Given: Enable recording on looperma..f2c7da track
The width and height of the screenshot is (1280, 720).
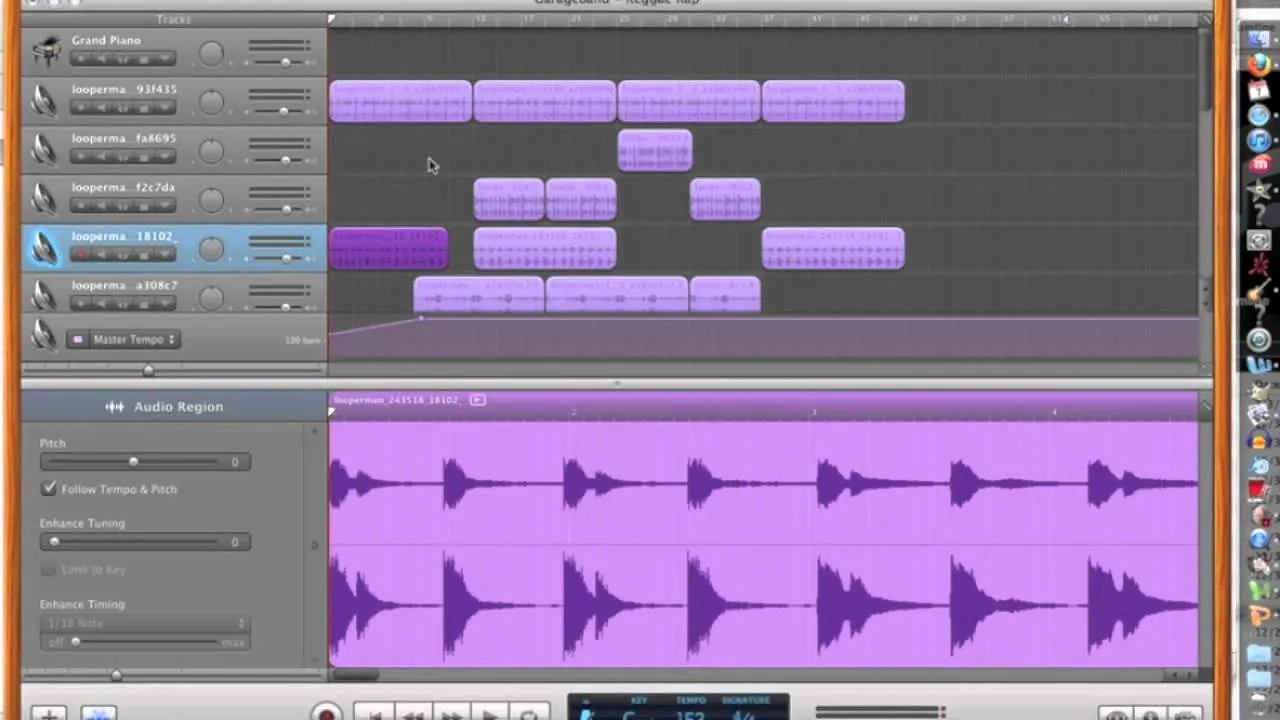Looking at the screenshot, I should tap(81, 206).
